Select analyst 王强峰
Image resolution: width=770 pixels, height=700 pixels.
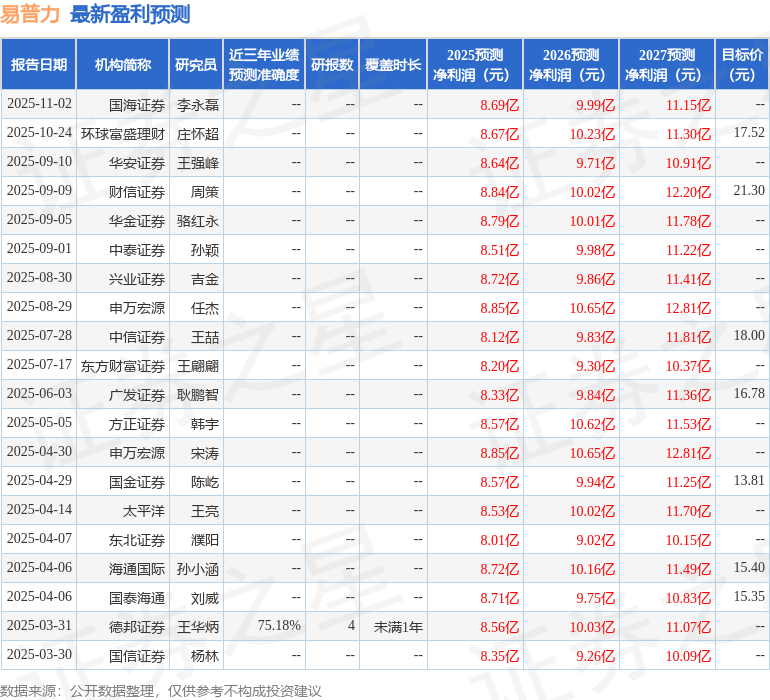click(198, 163)
